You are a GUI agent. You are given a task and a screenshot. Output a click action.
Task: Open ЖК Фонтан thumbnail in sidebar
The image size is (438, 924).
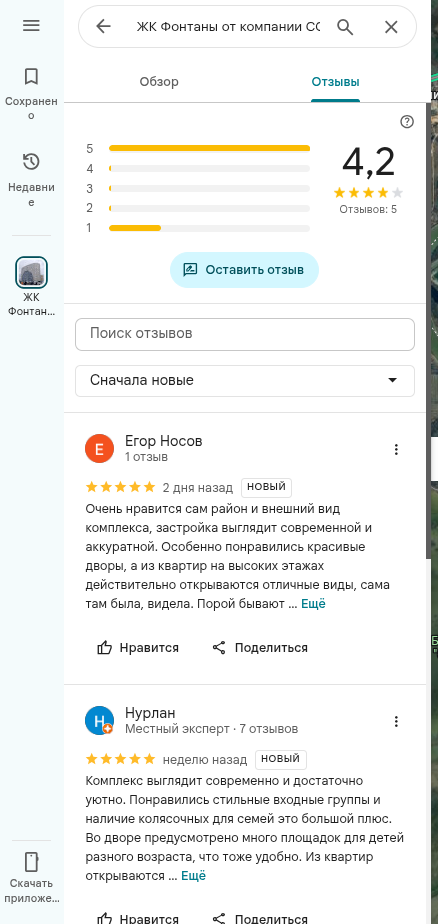pyautogui.click(x=31, y=272)
